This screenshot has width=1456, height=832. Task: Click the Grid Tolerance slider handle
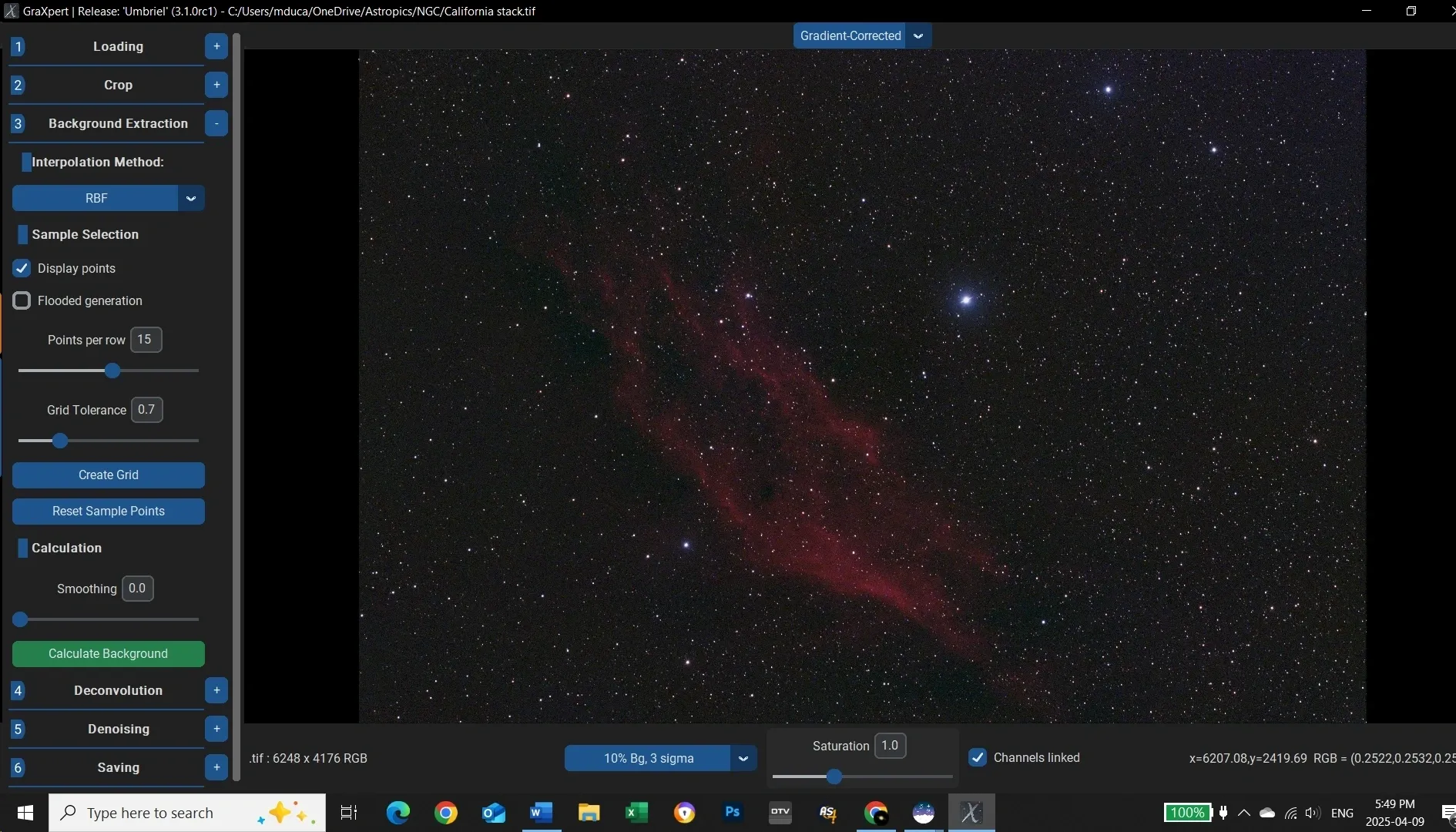[x=60, y=441]
